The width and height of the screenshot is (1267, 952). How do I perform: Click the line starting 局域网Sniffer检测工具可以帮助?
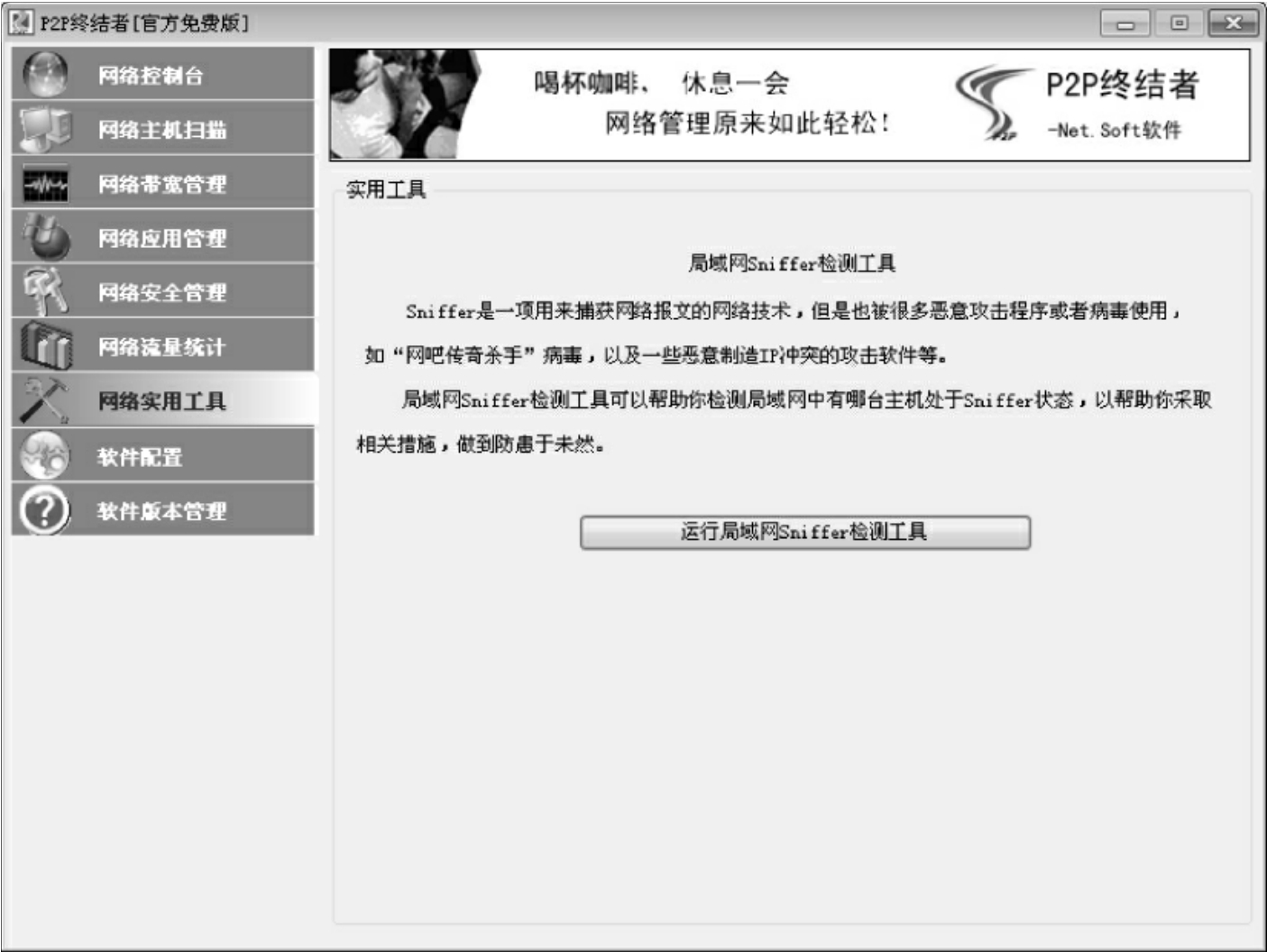click(x=807, y=399)
